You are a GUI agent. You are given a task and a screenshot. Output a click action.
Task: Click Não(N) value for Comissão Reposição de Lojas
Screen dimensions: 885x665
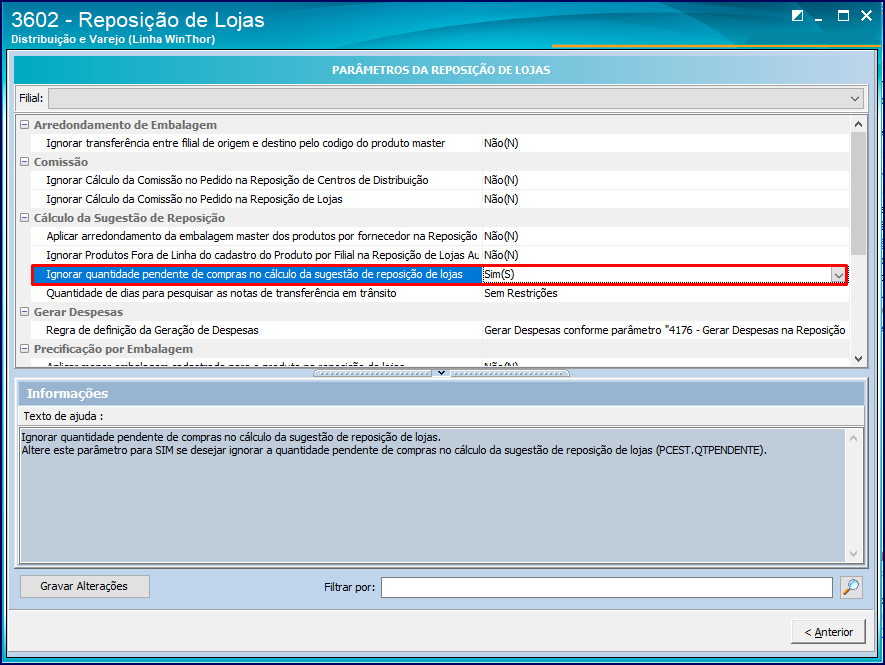501,199
